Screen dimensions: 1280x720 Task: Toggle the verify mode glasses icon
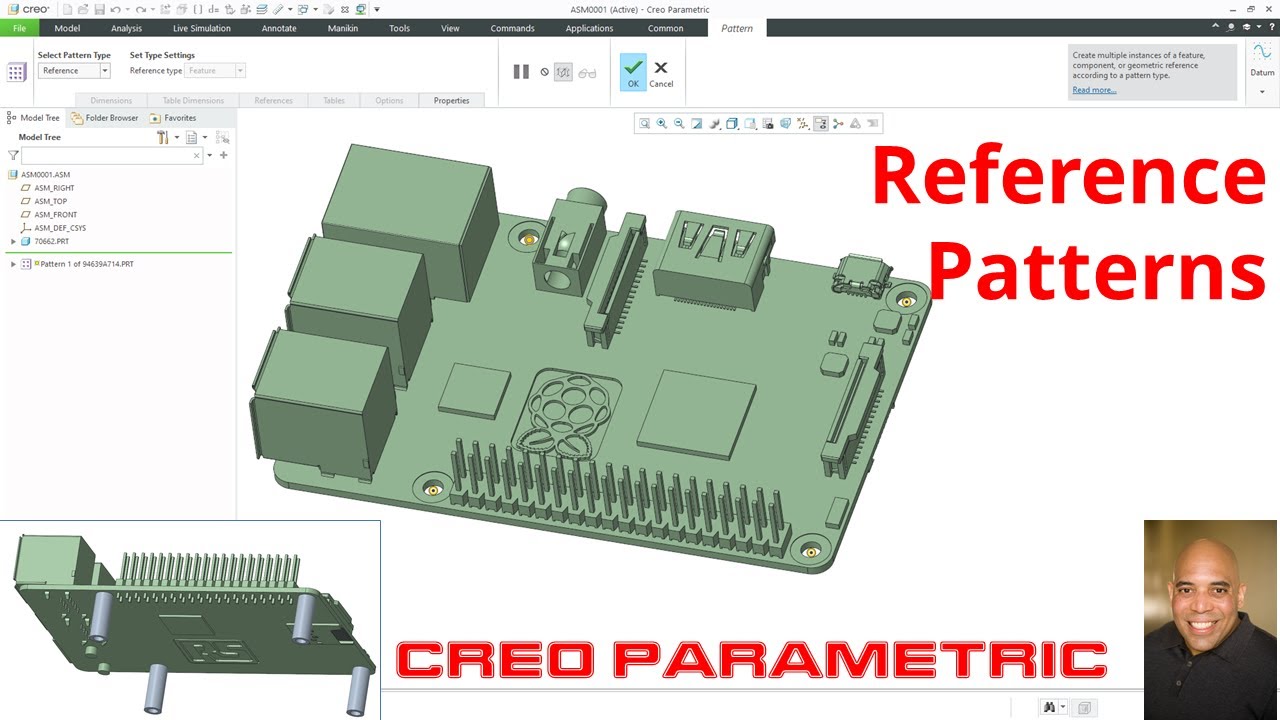point(587,72)
